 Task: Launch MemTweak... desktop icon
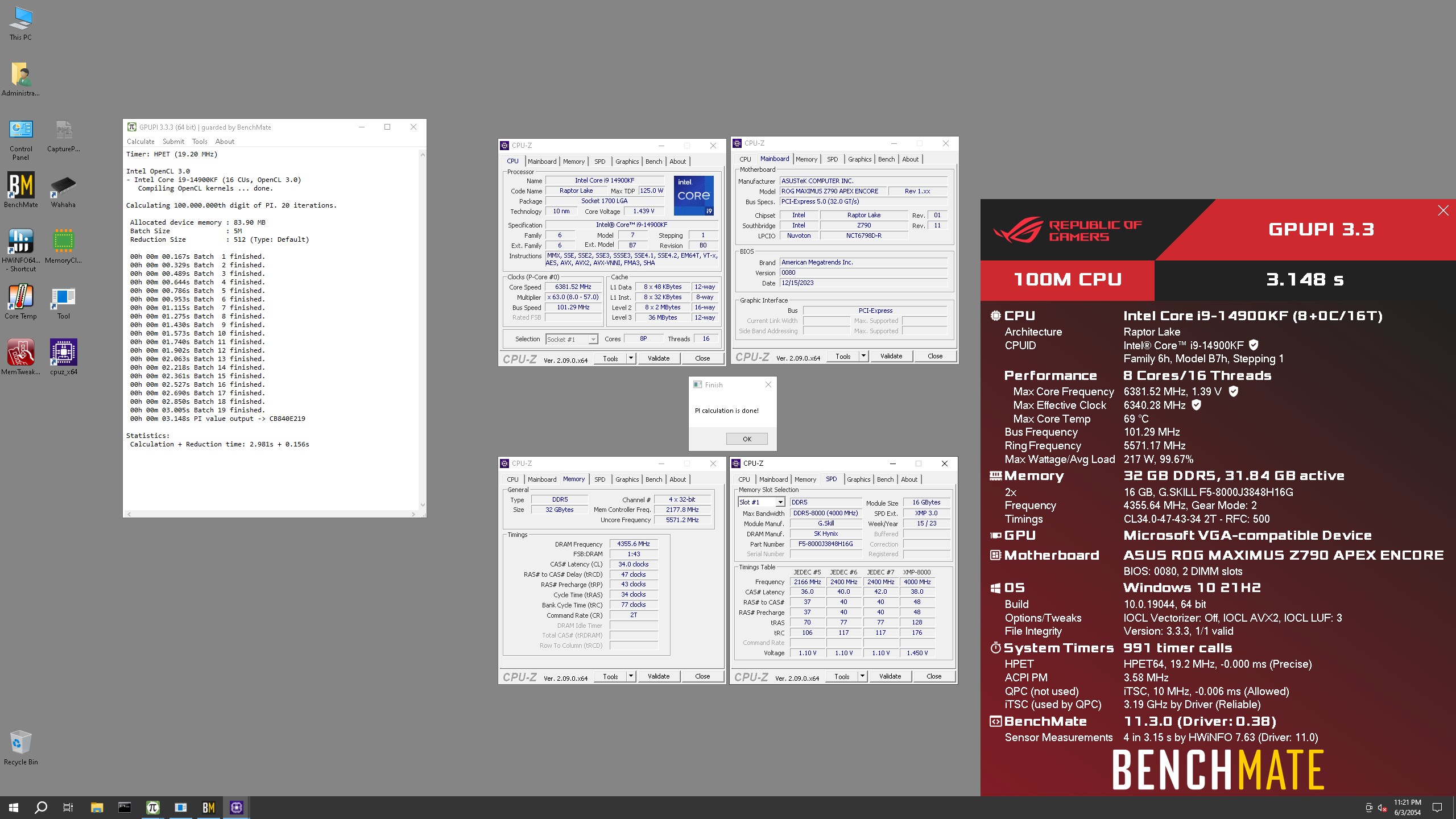click(x=20, y=358)
